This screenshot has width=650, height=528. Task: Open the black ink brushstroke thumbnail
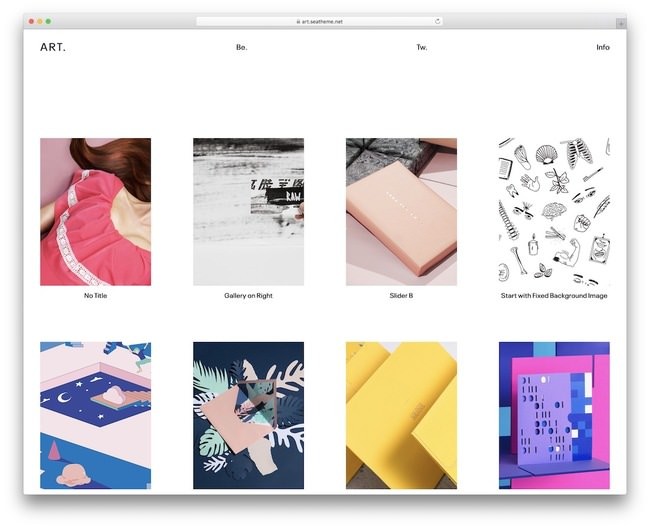[x=248, y=212]
